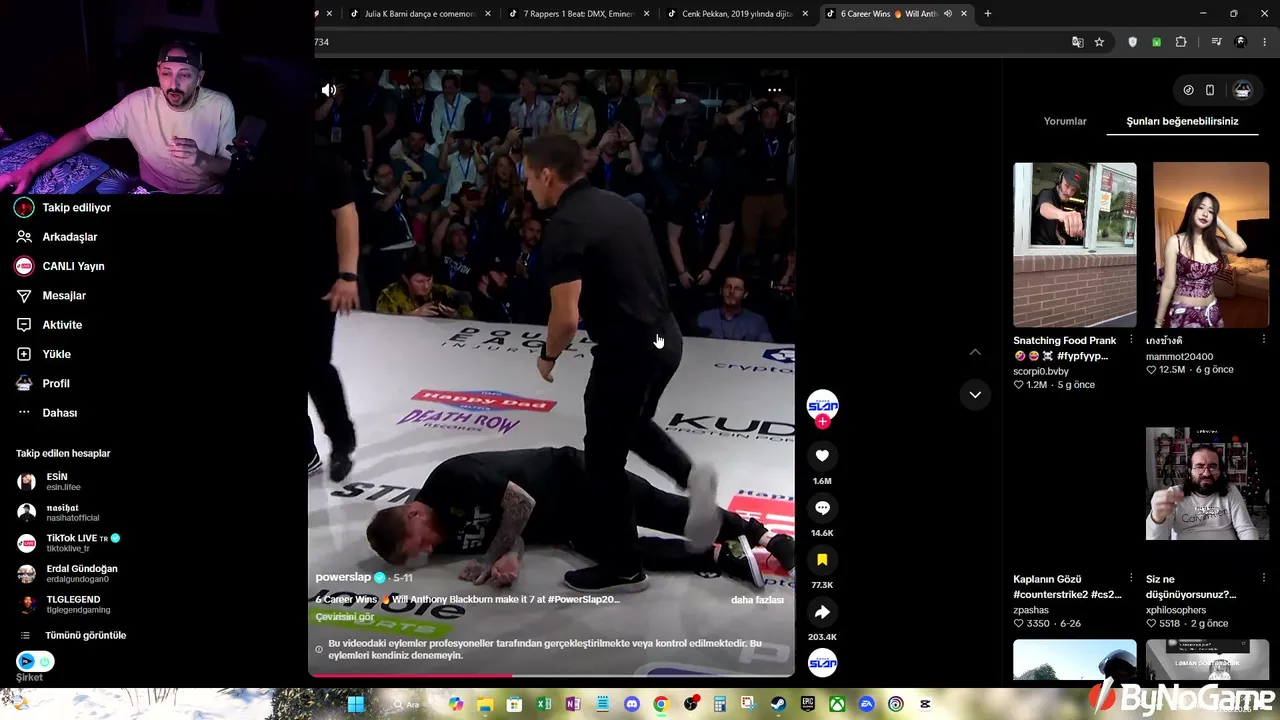
Task: Share the video using the arrow icon
Action: point(822,612)
